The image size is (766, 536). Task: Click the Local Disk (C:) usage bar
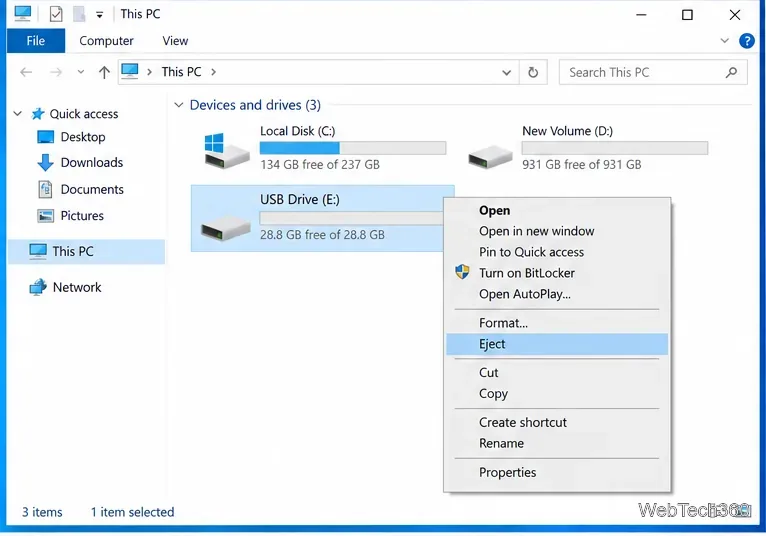click(353, 148)
